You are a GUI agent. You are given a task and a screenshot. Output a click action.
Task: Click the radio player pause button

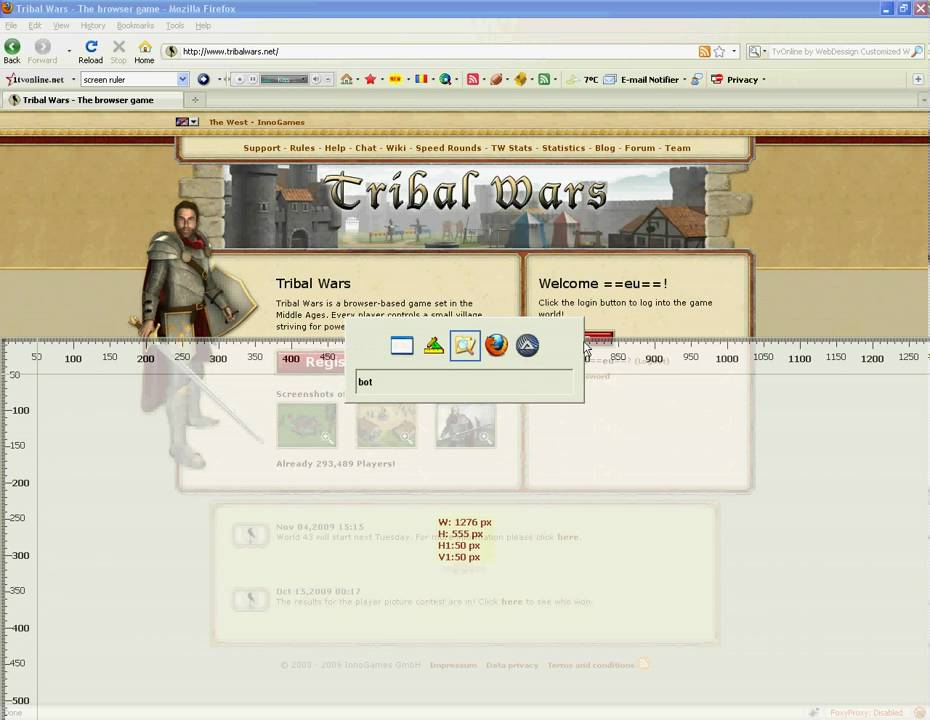(x=253, y=79)
